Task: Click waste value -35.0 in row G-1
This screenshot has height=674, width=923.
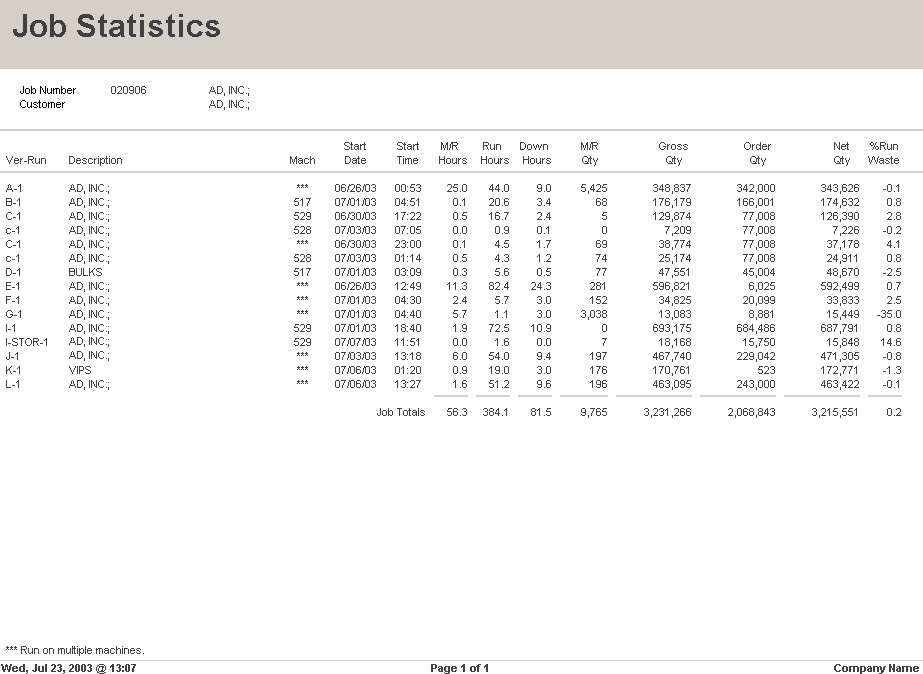Action: [x=889, y=314]
